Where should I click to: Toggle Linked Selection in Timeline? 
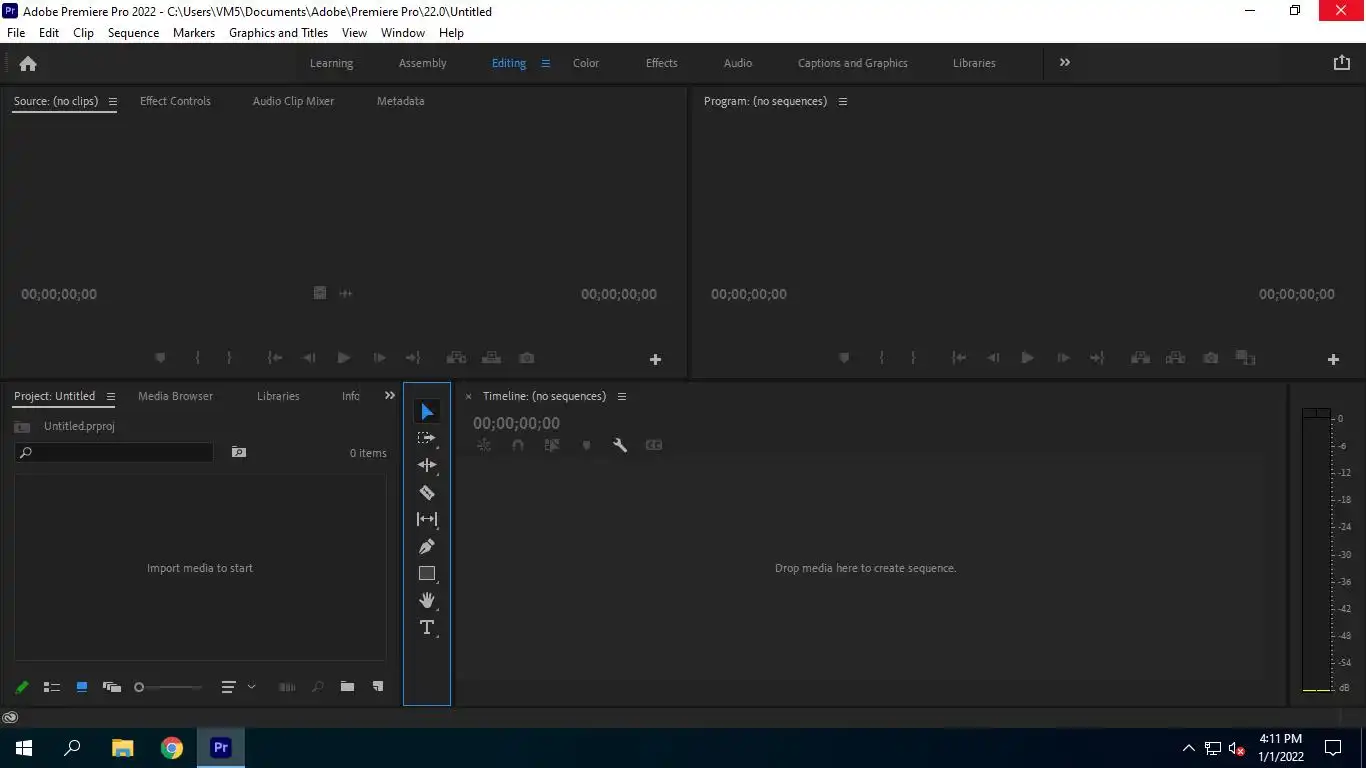pyautogui.click(x=552, y=445)
